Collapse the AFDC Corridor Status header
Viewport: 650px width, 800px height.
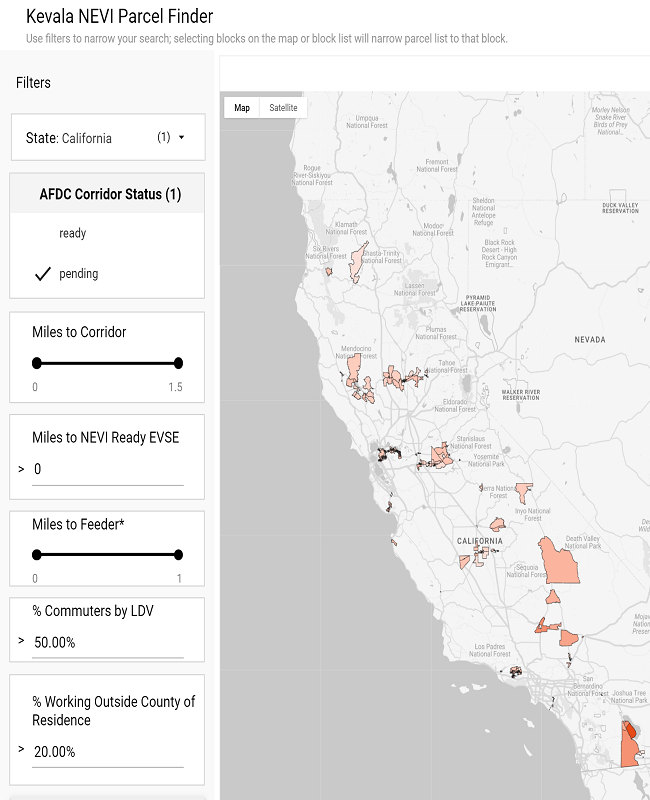[107, 193]
